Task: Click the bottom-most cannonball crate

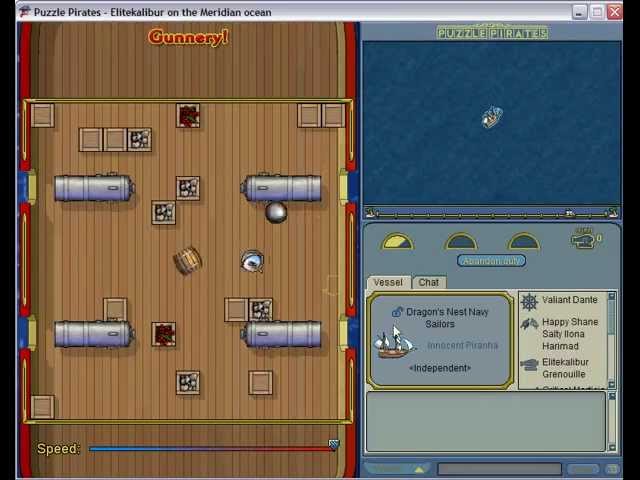Action: pyautogui.click(x=188, y=382)
